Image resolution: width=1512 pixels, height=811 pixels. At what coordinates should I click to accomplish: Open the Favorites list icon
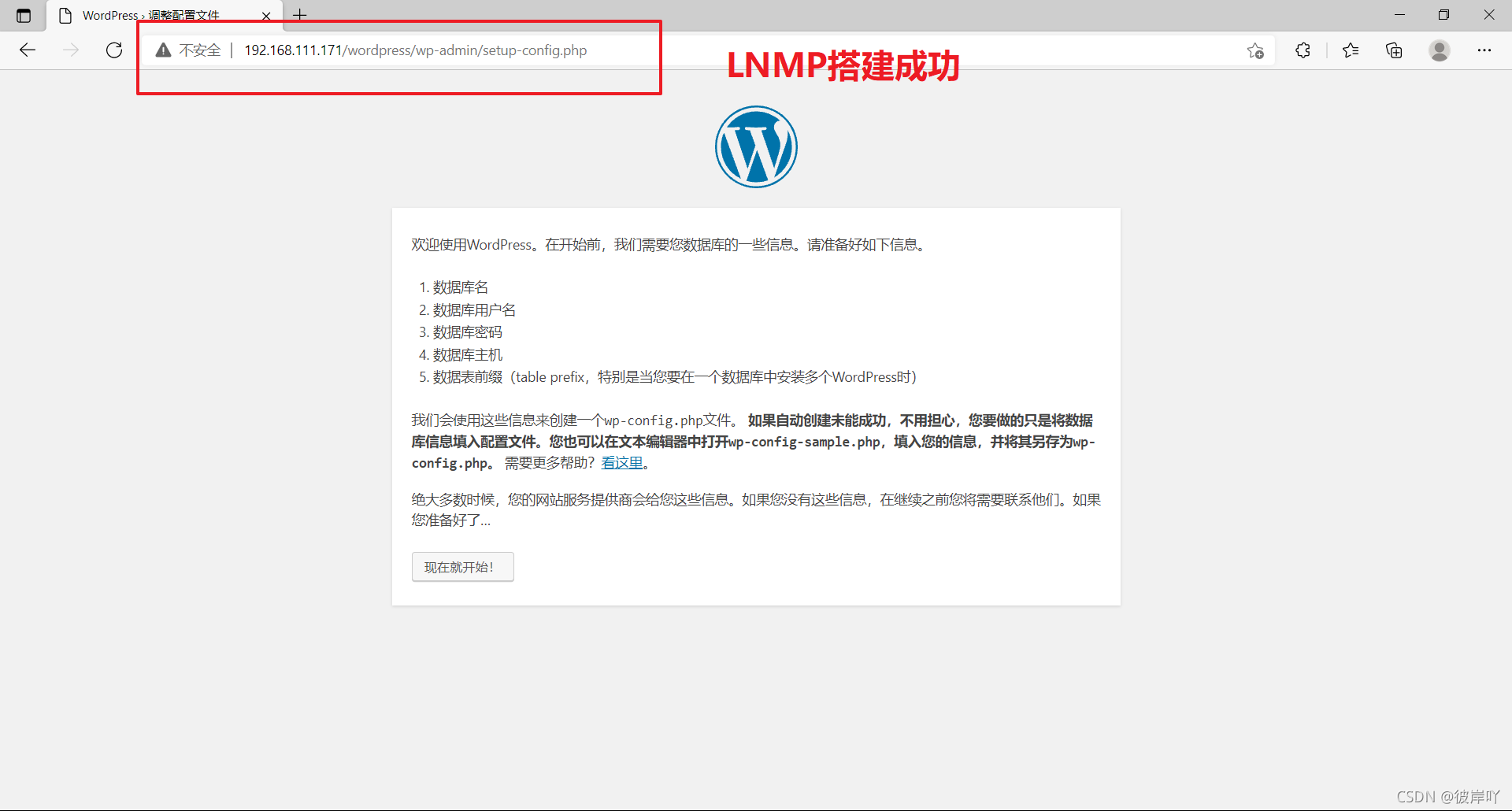(x=1351, y=50)
